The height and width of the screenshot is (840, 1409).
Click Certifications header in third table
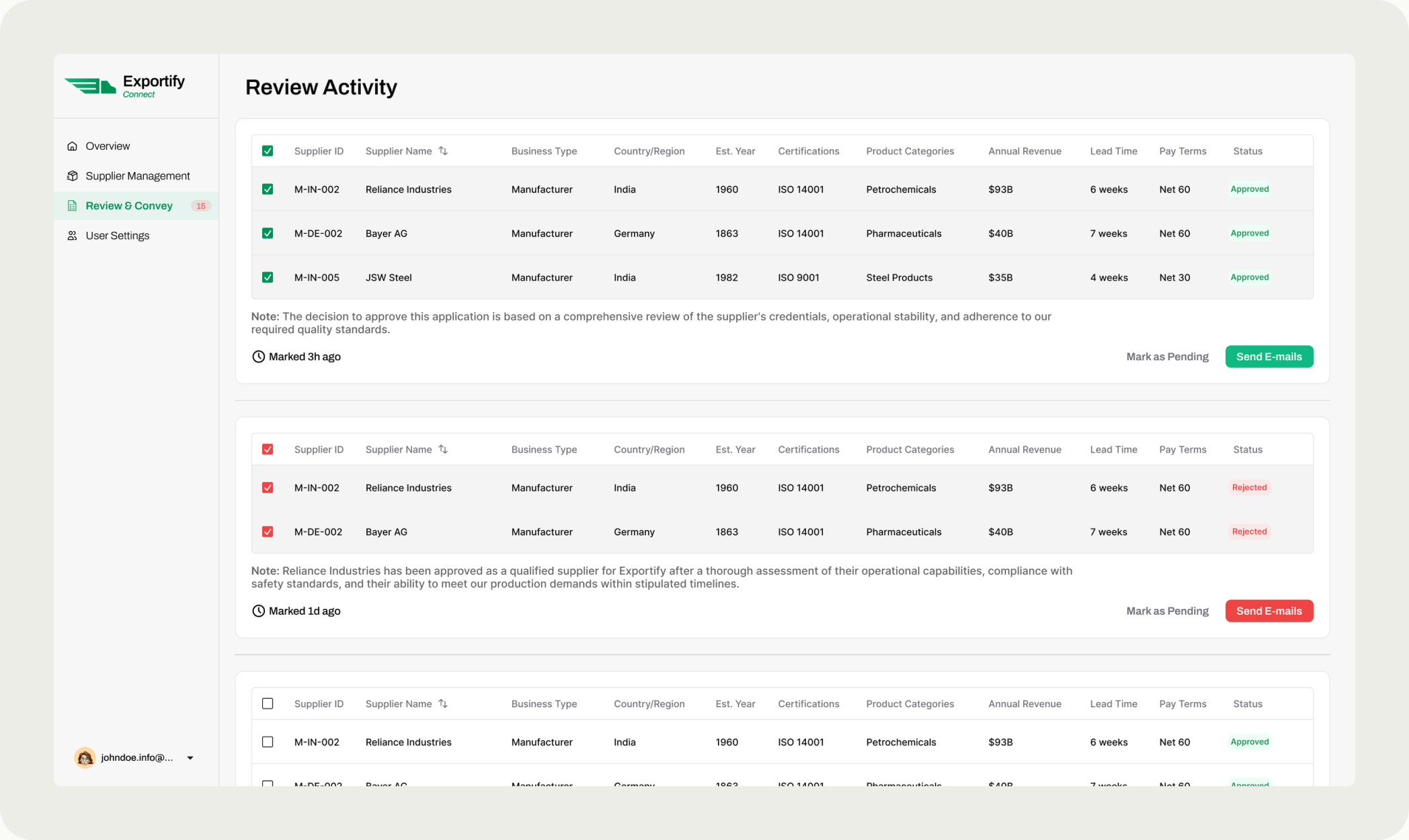click(809, 704)
